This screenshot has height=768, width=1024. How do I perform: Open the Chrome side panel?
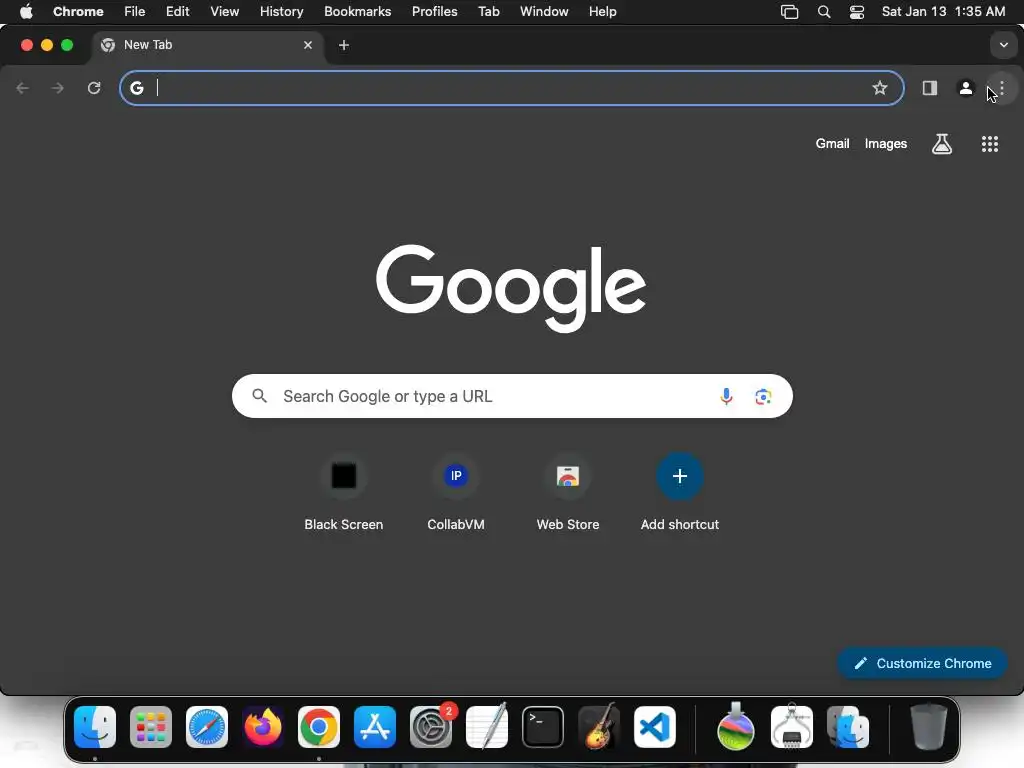(x=929, y=88)
